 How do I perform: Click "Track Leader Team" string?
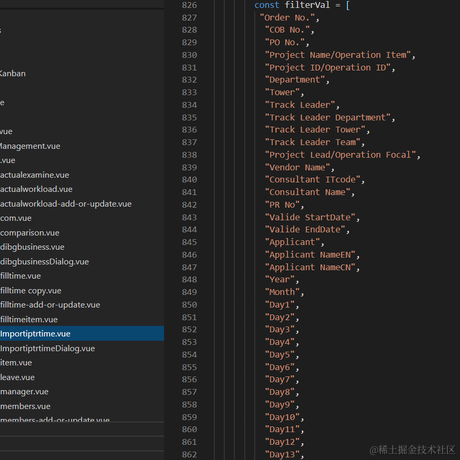[313, 142]
